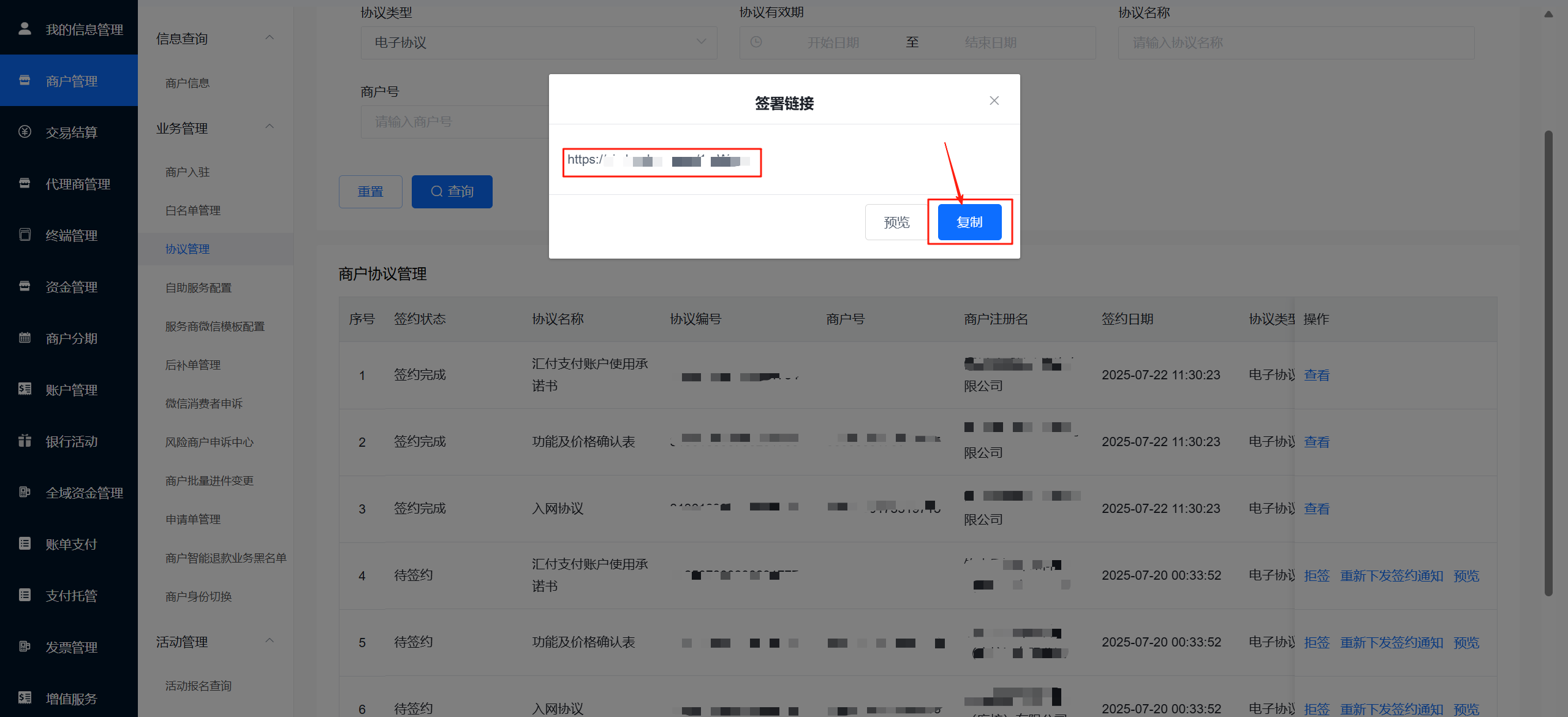The image size is (1568, 717).
Task: Open 商户身份切换 submenu item
Action: click(199, 597)
